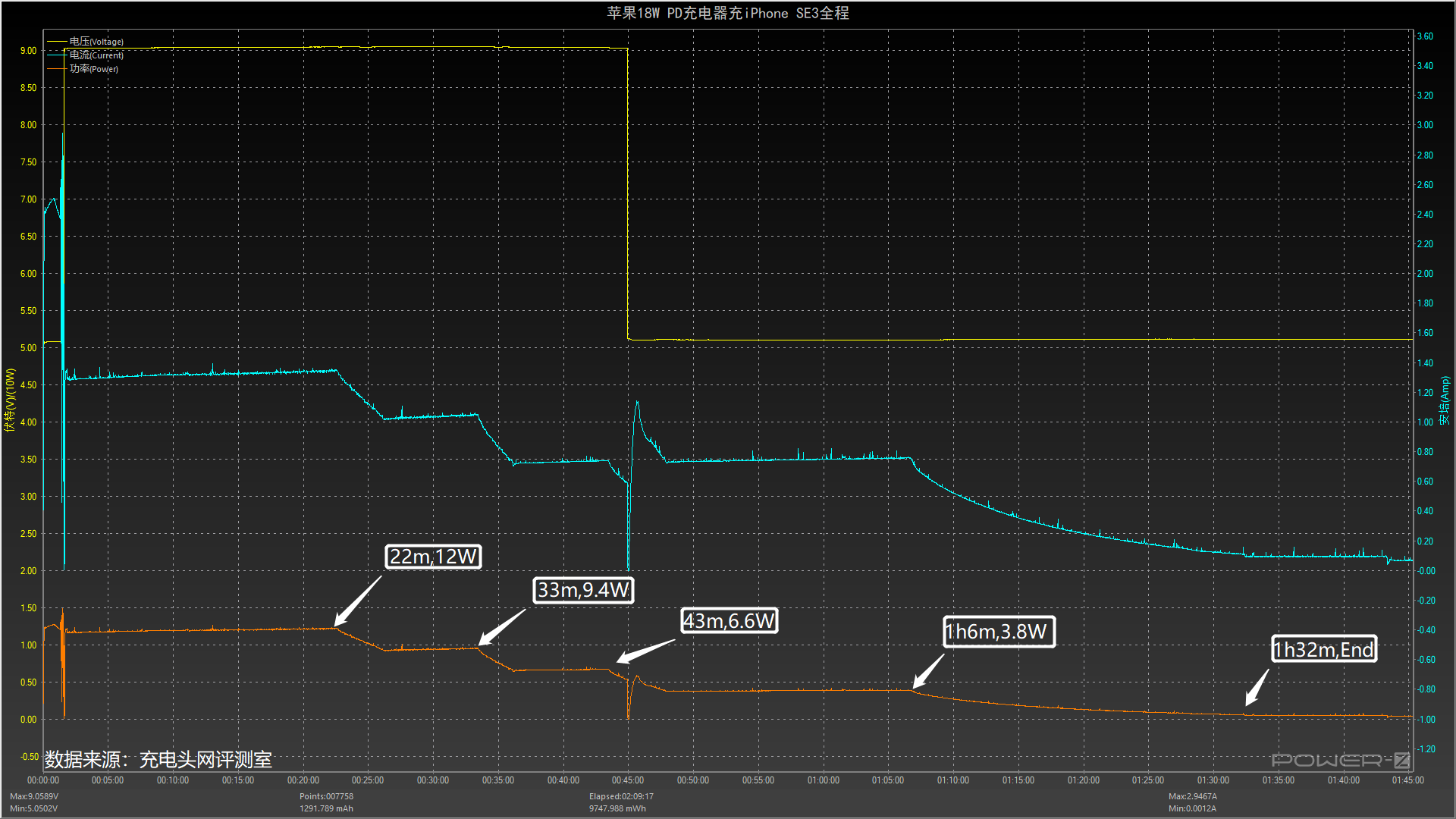Click the 1.80 amp axis label
The height and width of the screenshot is (819, 1456).
click(x=1425, y=303)
